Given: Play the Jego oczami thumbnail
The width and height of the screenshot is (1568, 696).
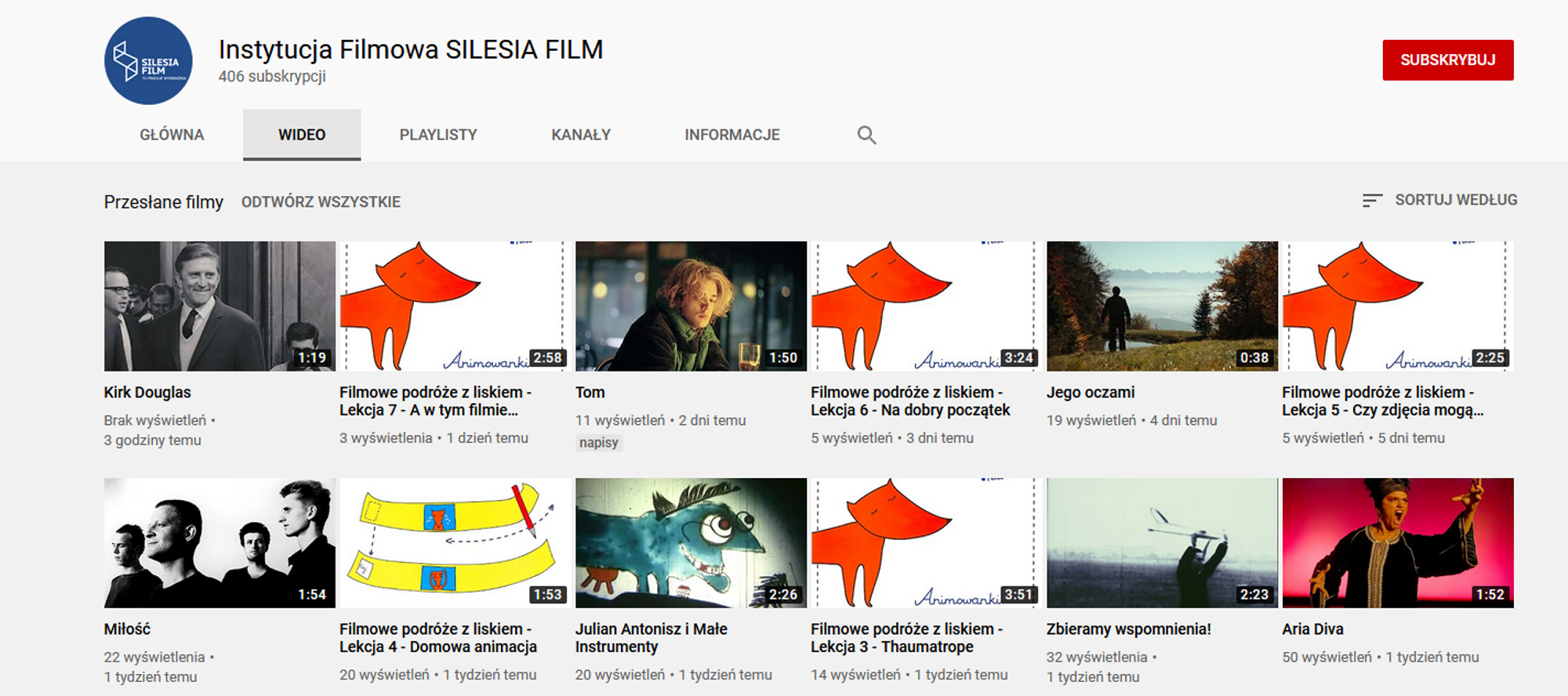Looking at the screenshot, I should pyautogui.click(x=1162, y=306).
